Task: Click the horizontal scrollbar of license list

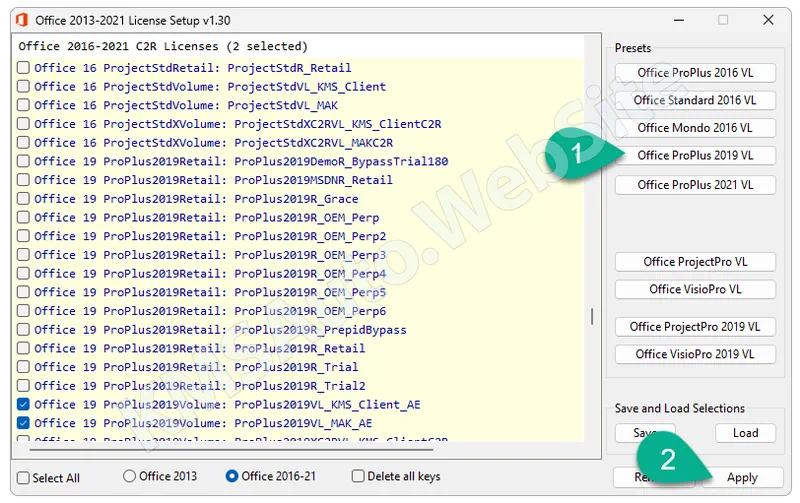Action: [231, 449]
